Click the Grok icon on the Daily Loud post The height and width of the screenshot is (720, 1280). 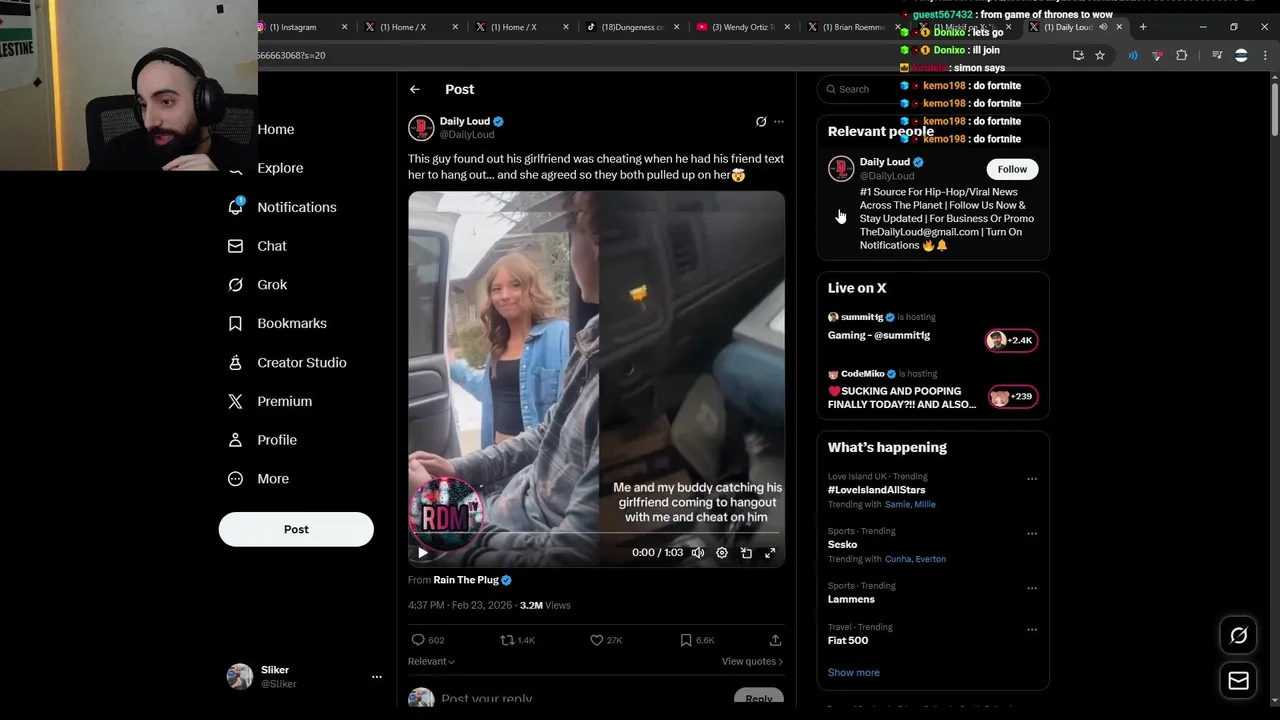[761, 122]
